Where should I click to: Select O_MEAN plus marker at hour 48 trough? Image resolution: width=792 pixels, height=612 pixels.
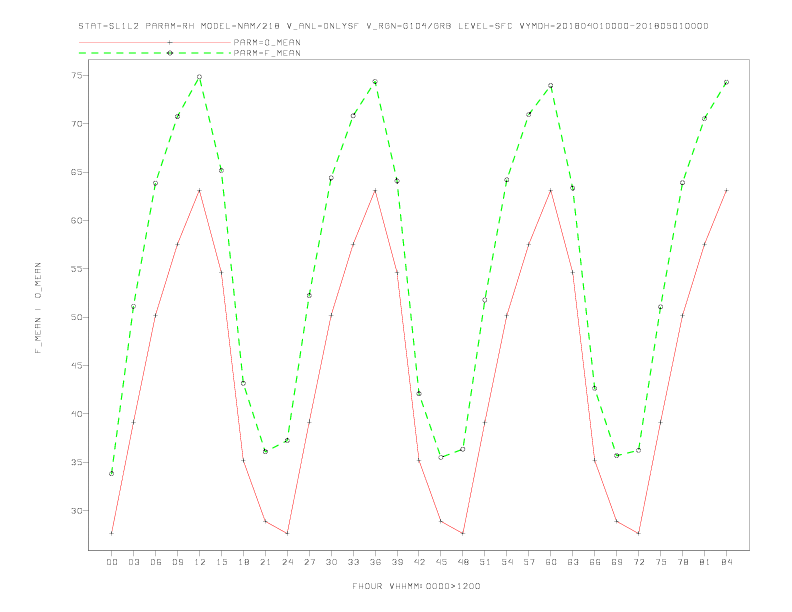point(463,533)
